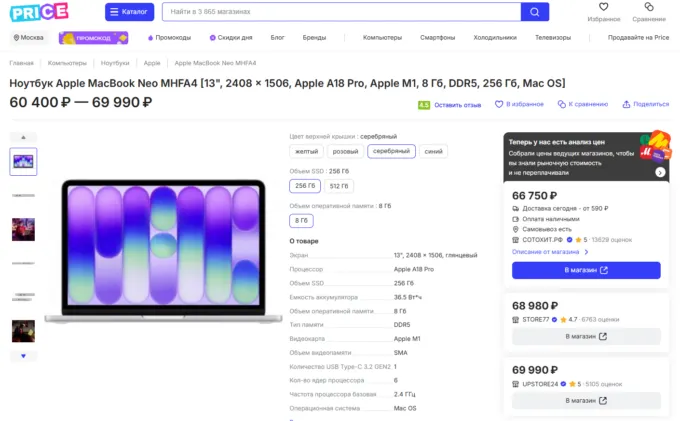
Task: Click the '13629 оценок' reviews count
Action: (x=611, y=240)
